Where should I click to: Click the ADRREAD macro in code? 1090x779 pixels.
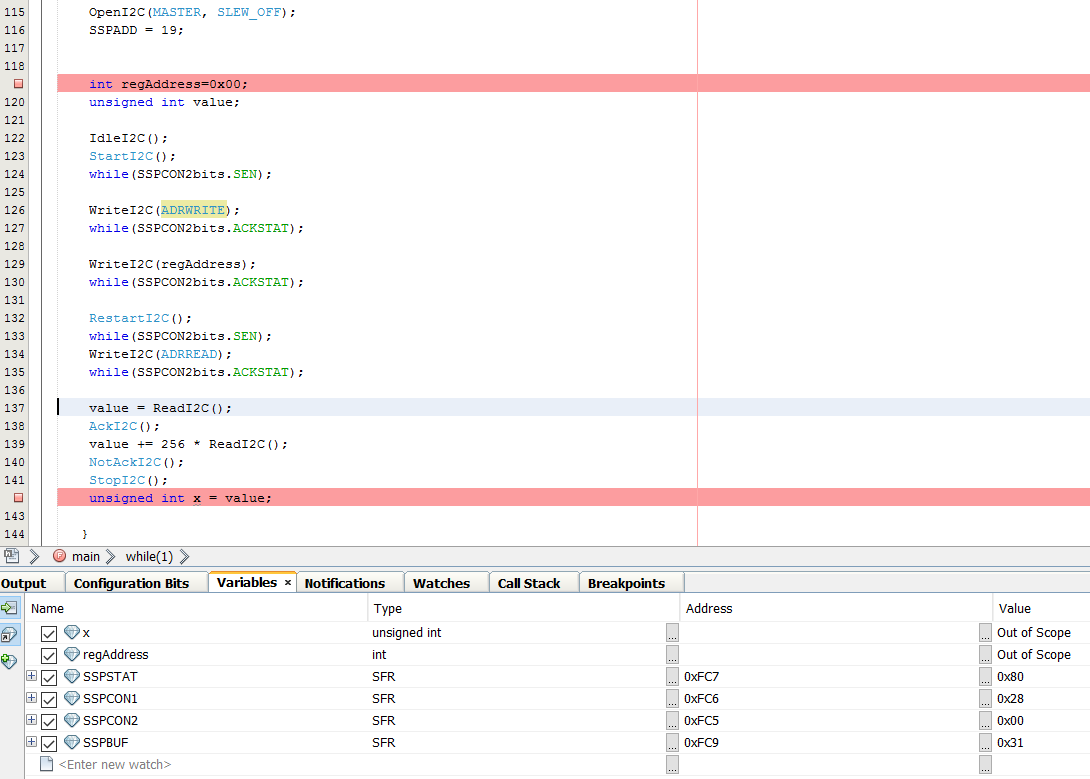189,354
